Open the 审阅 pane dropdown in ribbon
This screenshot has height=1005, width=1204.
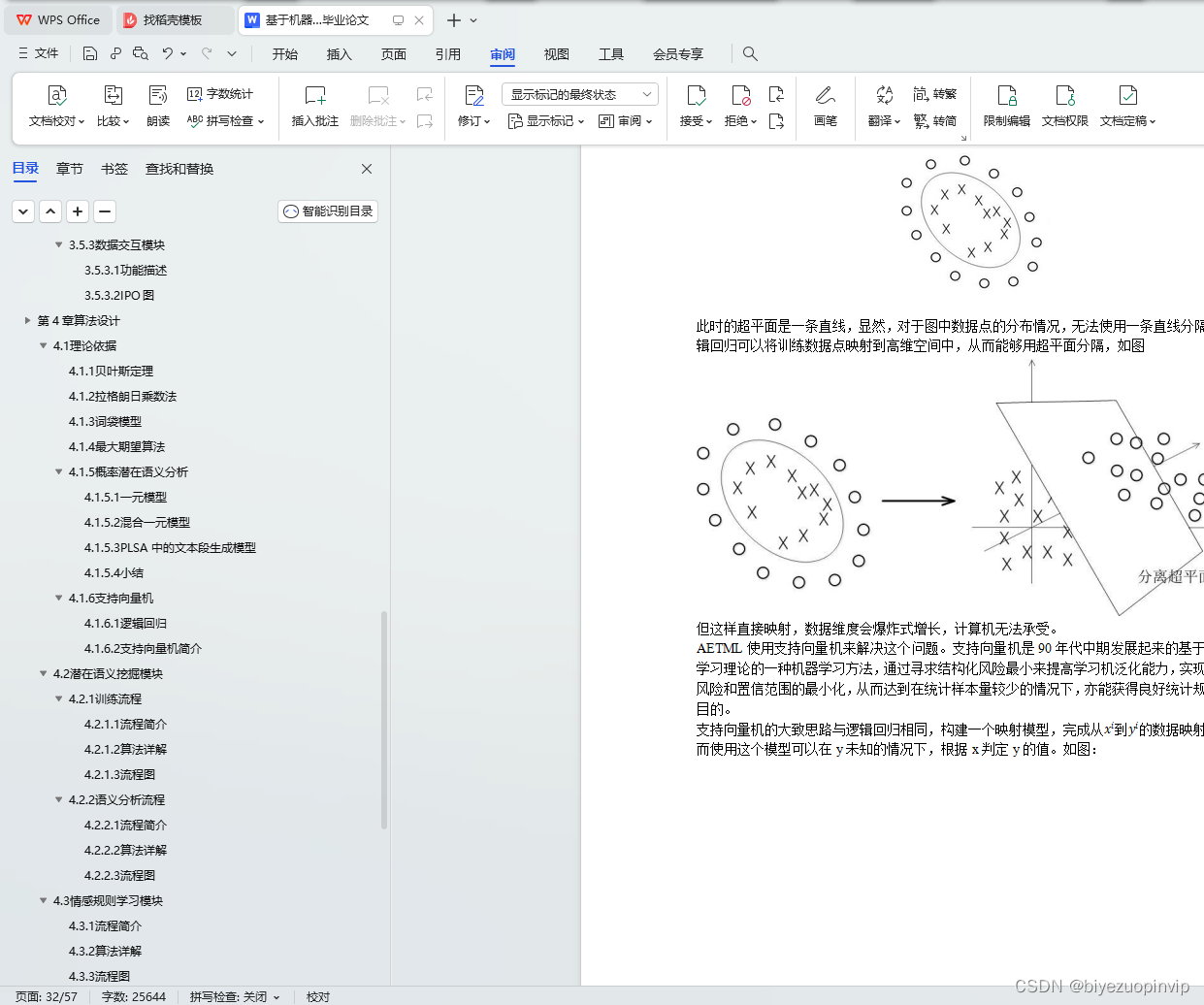(626, 121)
